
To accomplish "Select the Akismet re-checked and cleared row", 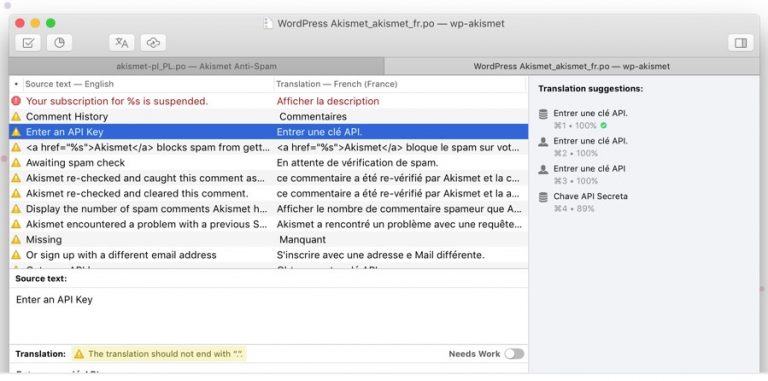I will pos(268,193).
